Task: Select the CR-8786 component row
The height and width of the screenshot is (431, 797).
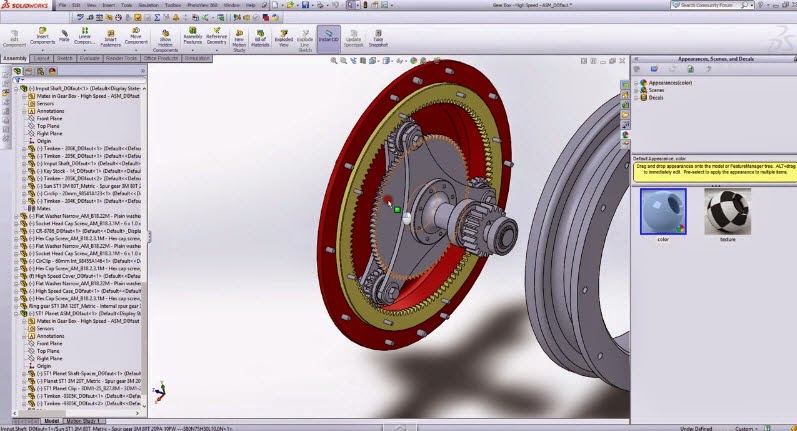Action: point(82,231)
